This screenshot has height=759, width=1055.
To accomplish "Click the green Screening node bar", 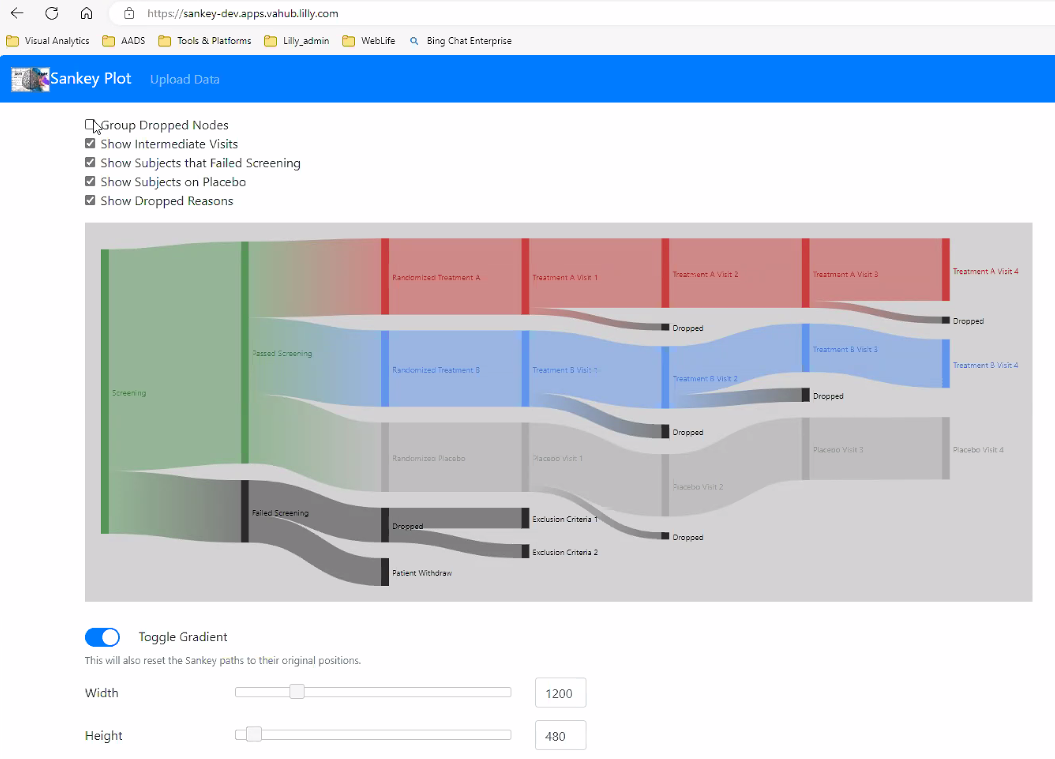I will [105, 392].
